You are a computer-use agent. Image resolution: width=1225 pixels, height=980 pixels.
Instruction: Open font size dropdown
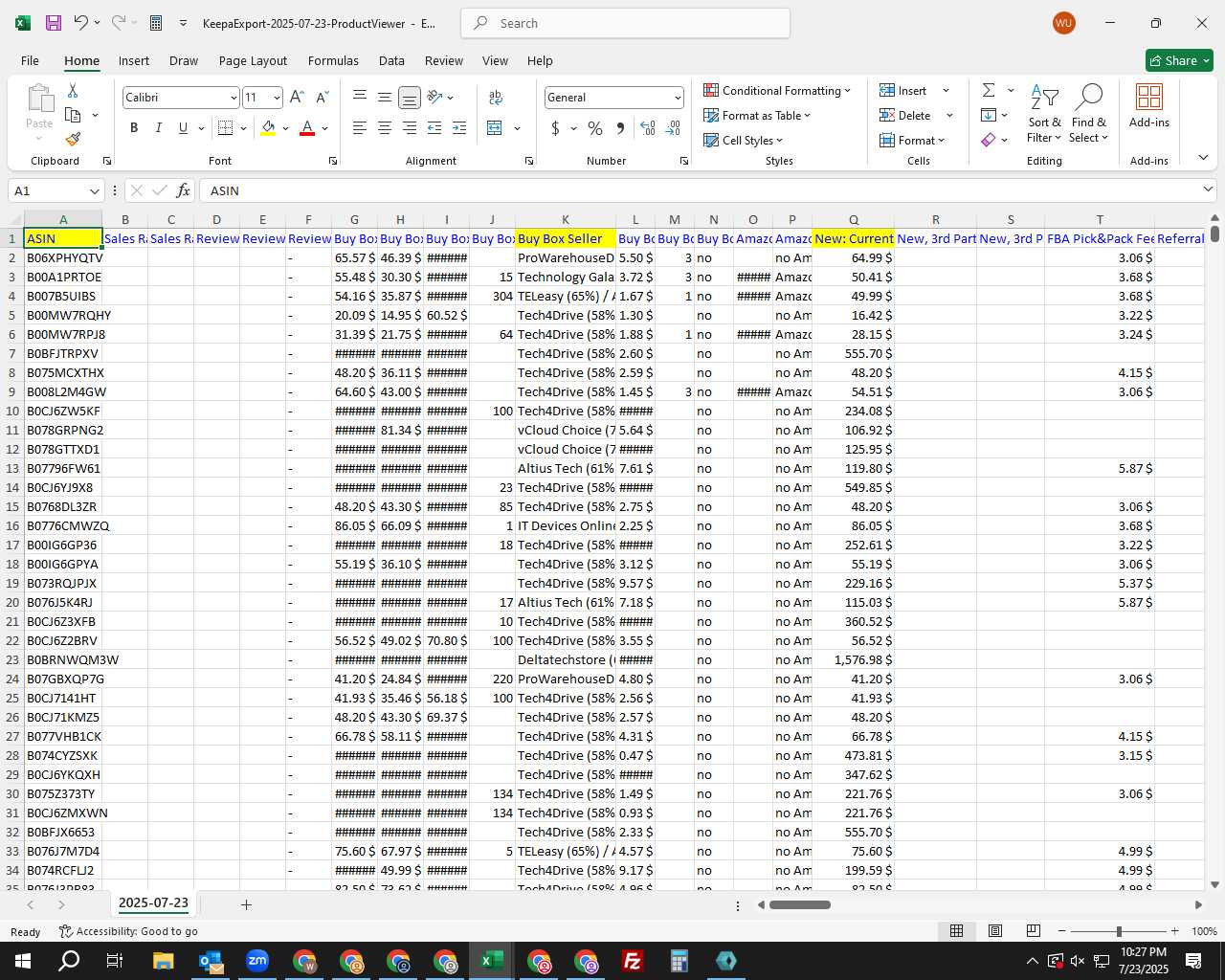point(277,98)
